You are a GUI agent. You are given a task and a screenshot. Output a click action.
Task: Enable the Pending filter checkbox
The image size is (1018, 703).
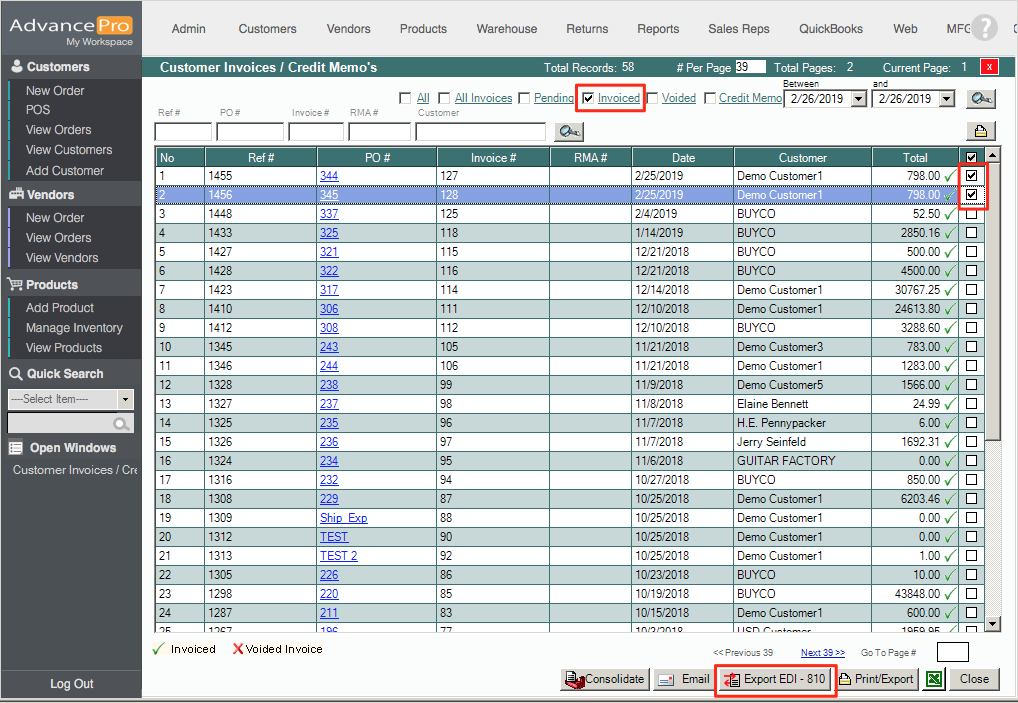pos(524,98)
